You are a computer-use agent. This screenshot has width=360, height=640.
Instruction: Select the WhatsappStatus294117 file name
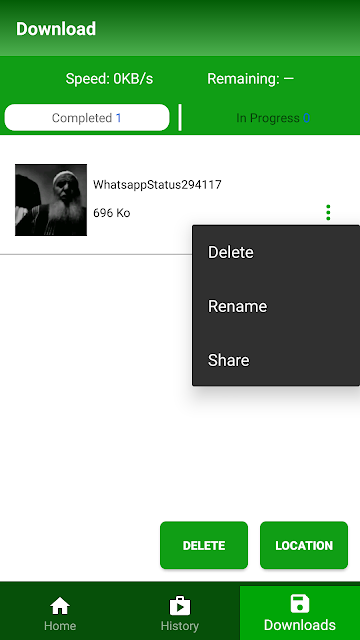(x=157, y=185)
